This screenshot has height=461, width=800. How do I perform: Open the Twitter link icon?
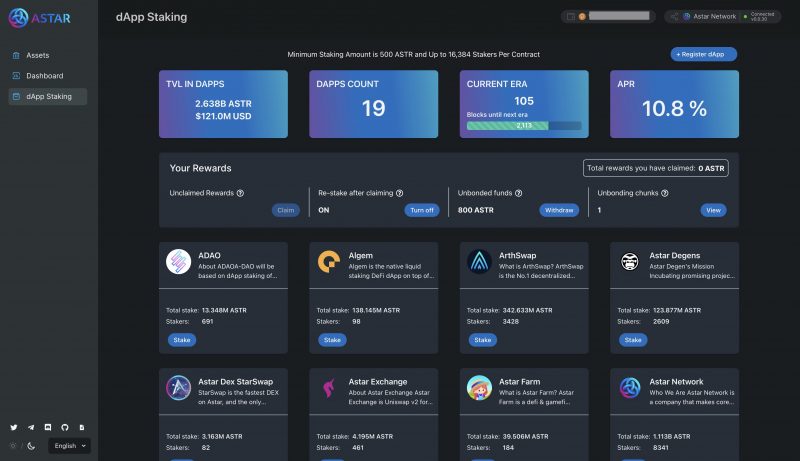point(14,427)
